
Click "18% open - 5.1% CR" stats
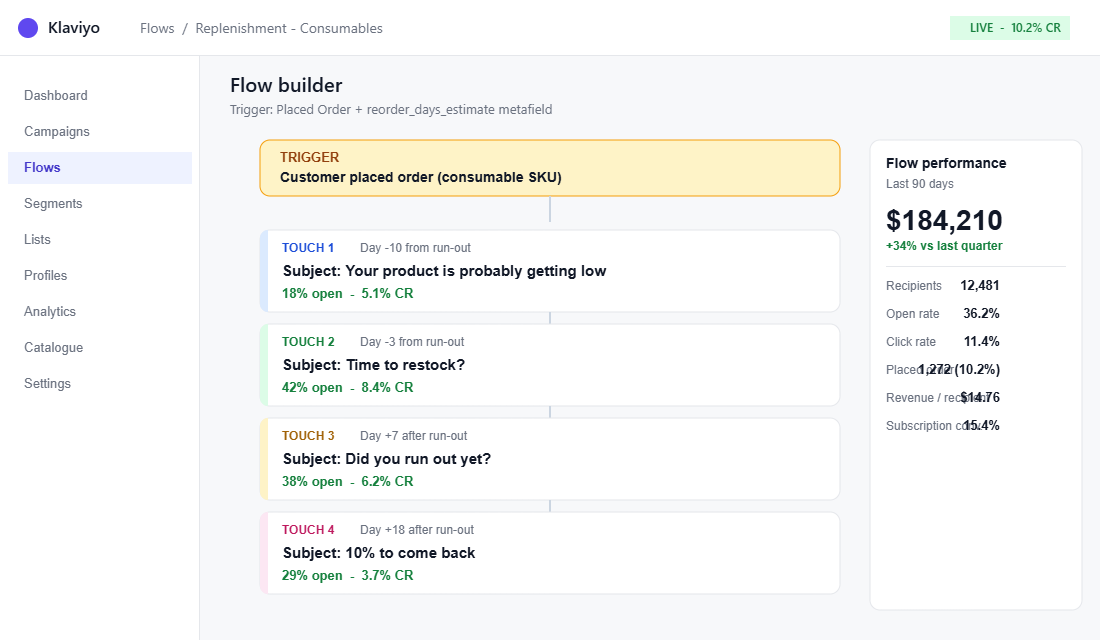(347, 293)
